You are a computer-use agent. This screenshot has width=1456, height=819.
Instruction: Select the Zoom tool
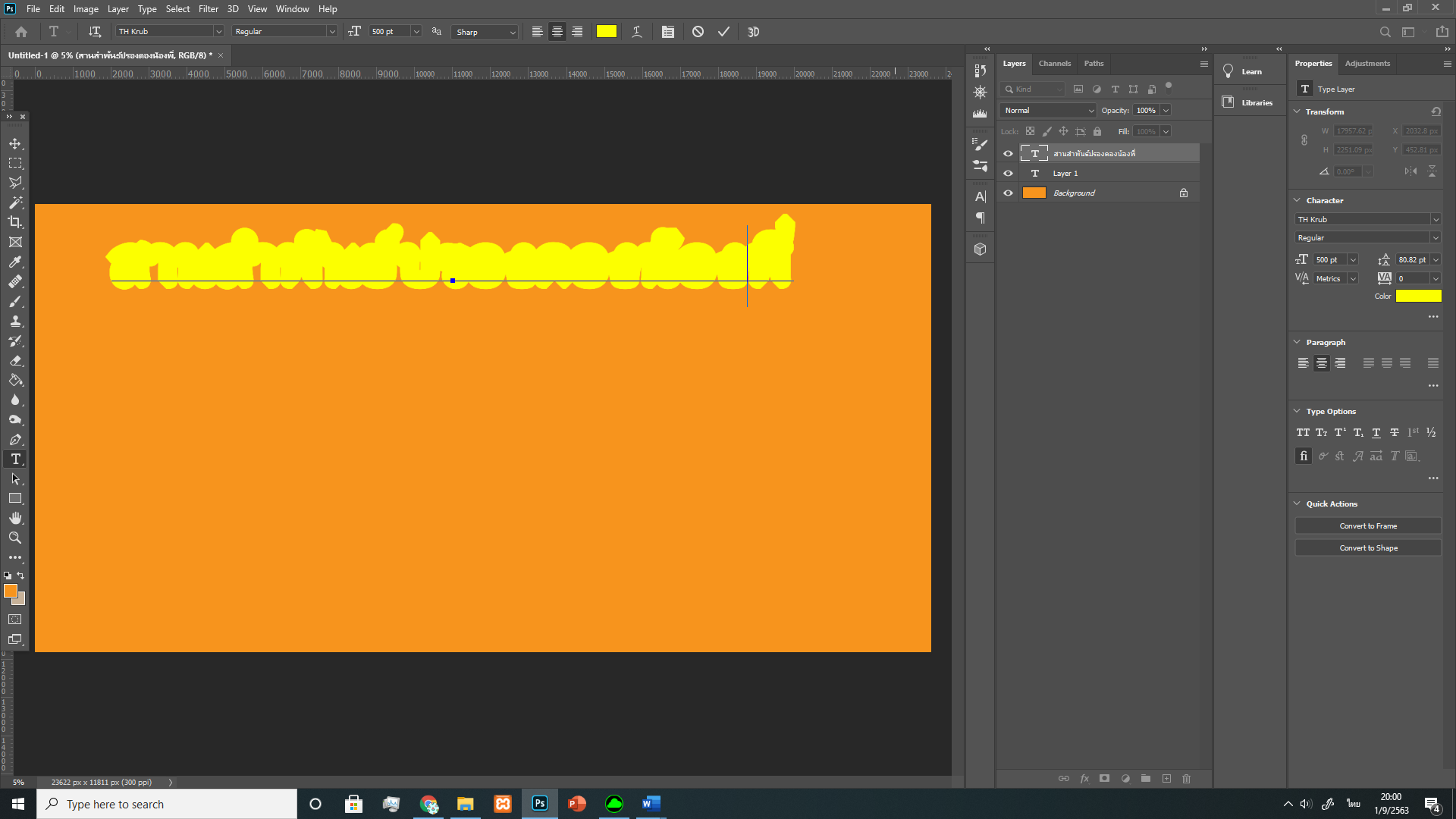[x=15, y=538]
